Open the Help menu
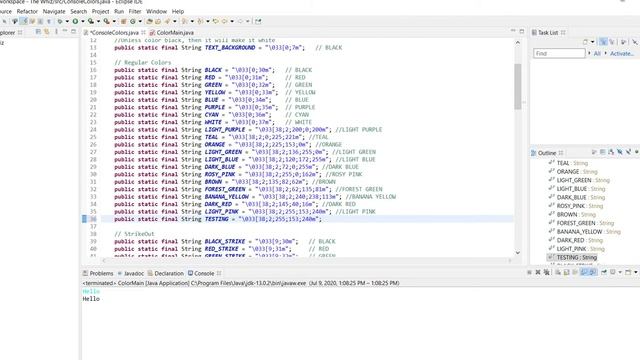Viewport: 640px width, 360px height. coord(178,11)
